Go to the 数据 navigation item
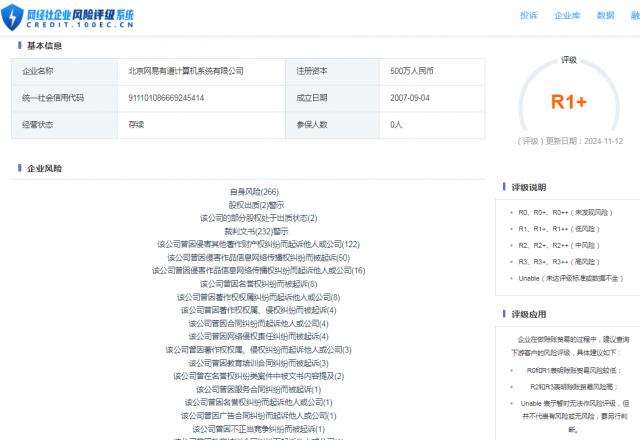640x440 pixels. coord(605,16)
